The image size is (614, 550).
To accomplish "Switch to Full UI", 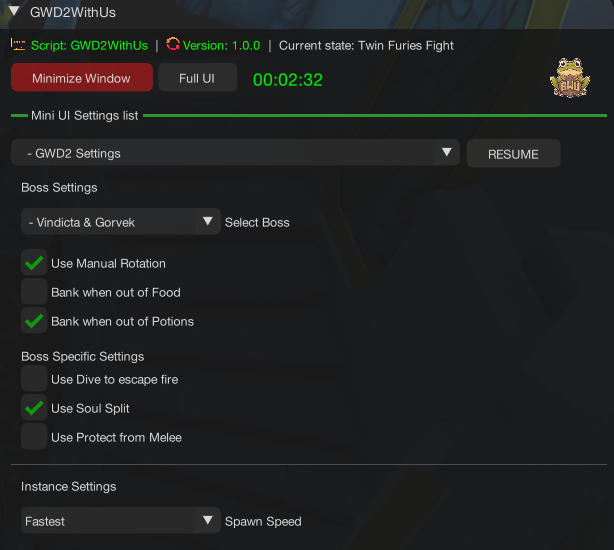I will tap(197, 78).
